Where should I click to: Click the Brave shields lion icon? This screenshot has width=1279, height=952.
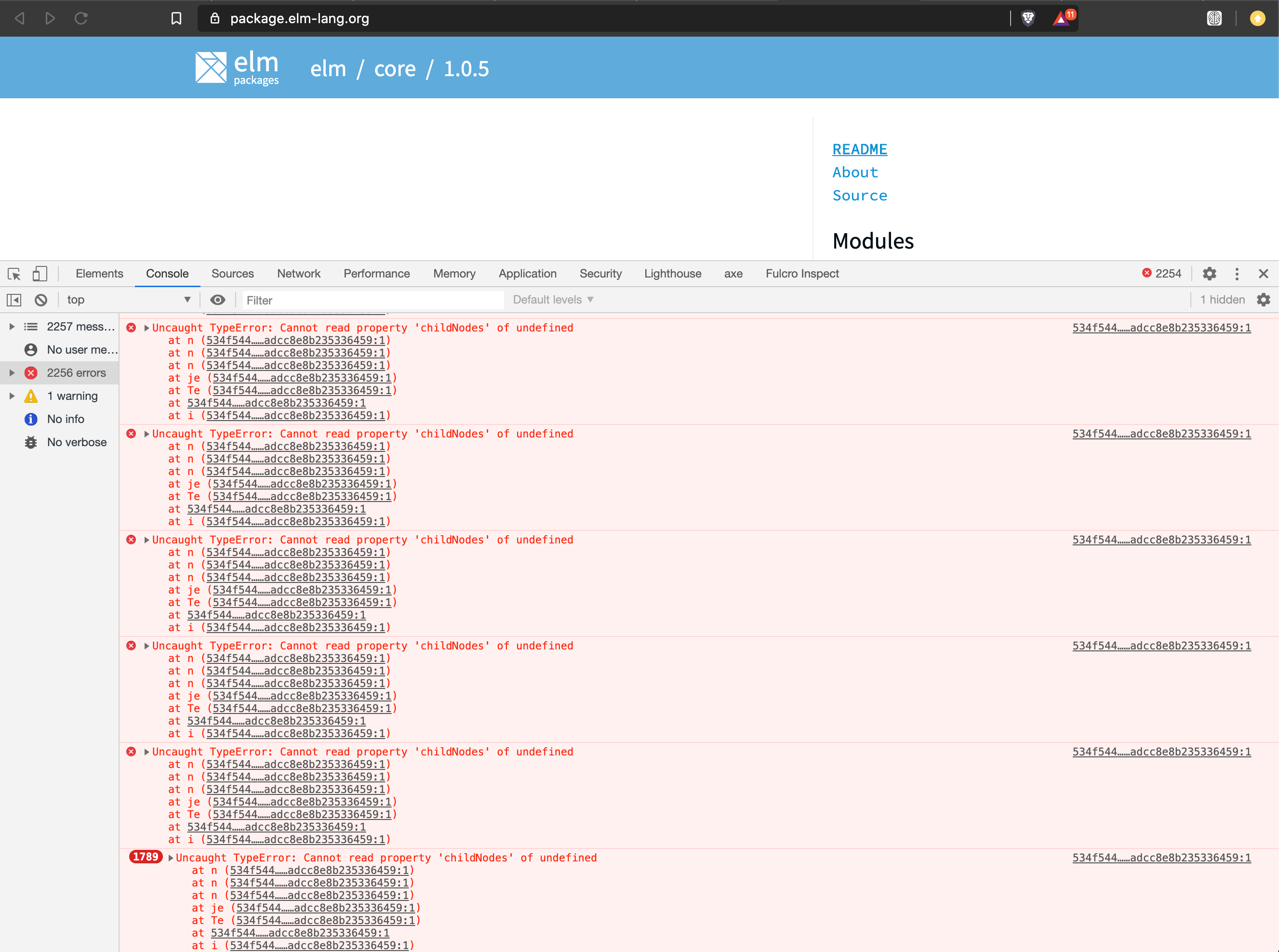[1028, 18]
